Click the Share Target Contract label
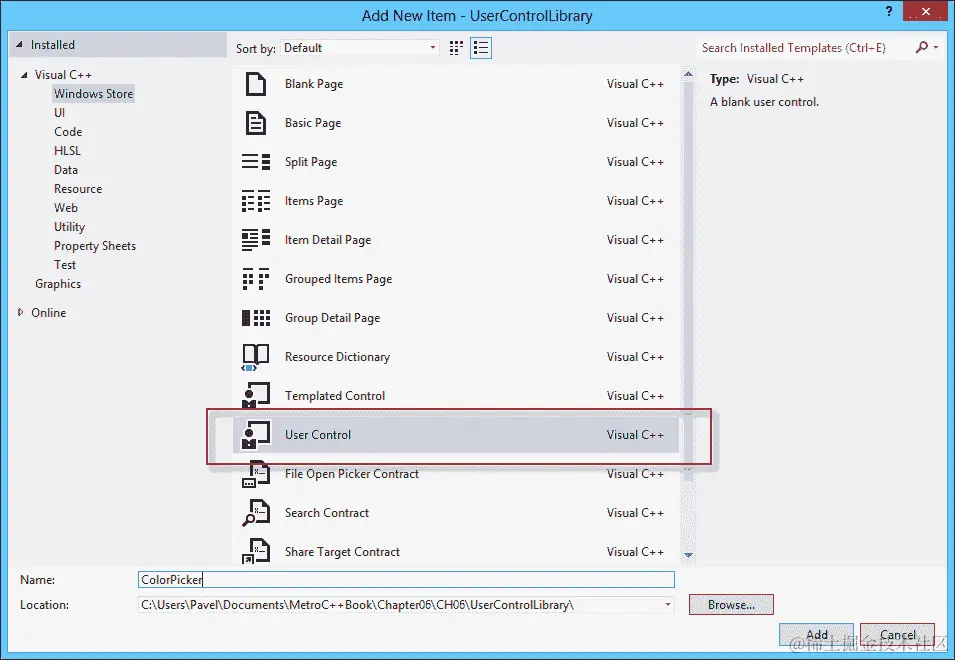The width and height of the screenshot is (955, 660). pyautogui.click(x=342, y=552)
